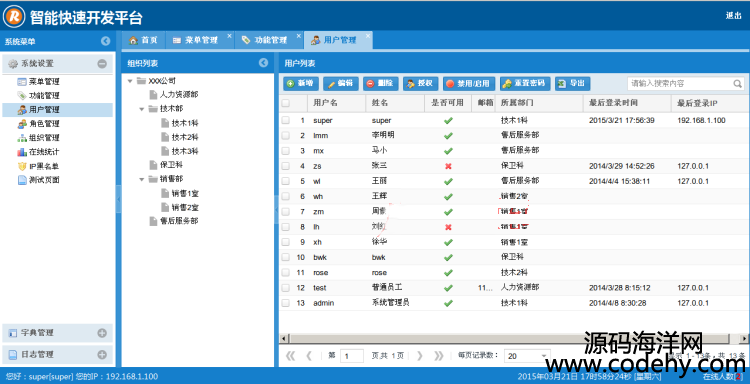Click the 导出 export button

(x=573, y=83)
